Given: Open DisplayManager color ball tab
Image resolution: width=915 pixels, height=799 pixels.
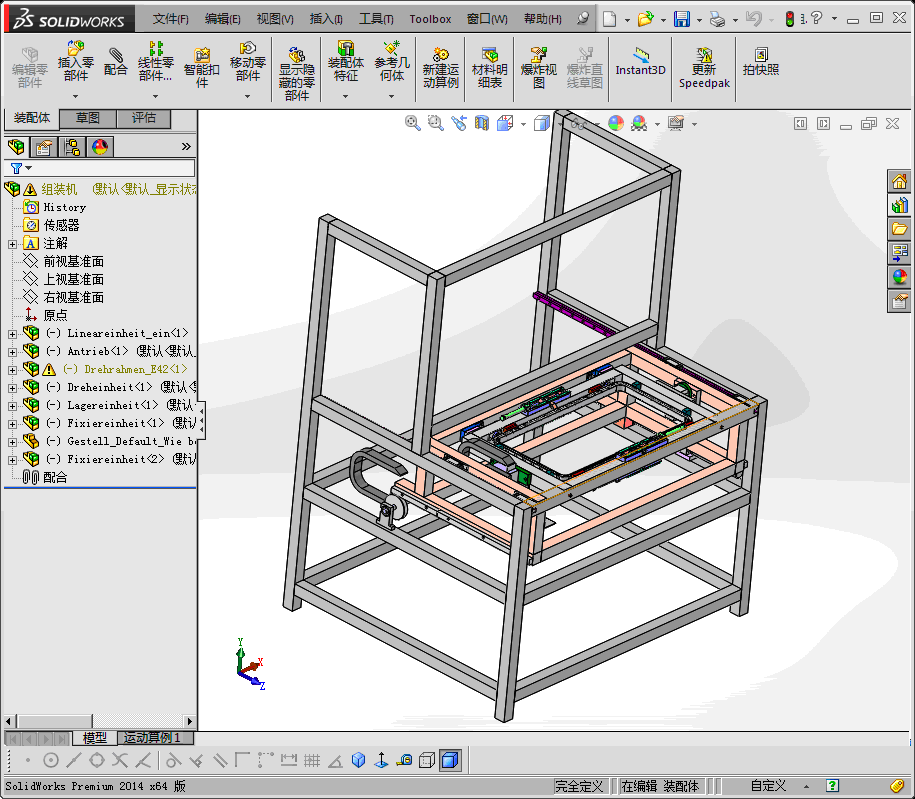Looking at the screenshot, I should (100, 146).
